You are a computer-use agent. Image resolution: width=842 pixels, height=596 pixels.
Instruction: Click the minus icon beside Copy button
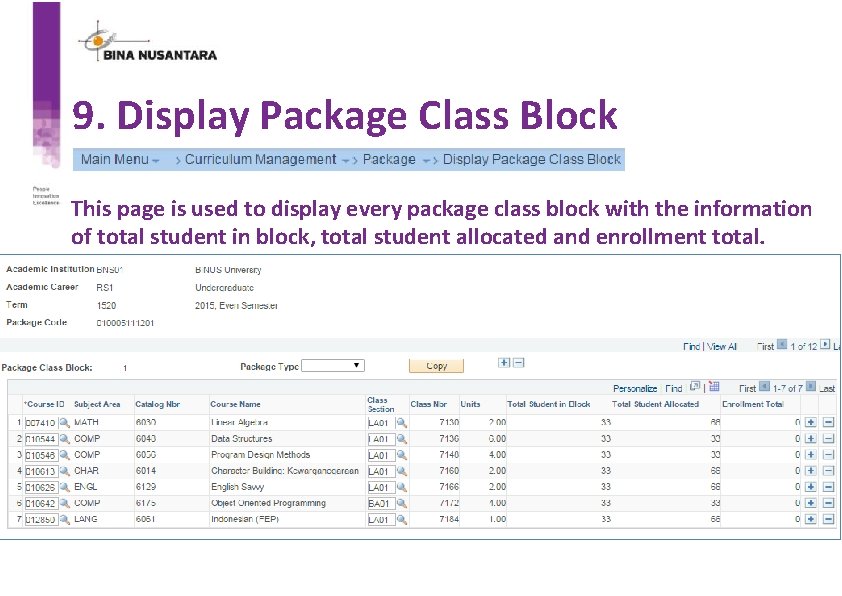517,361
